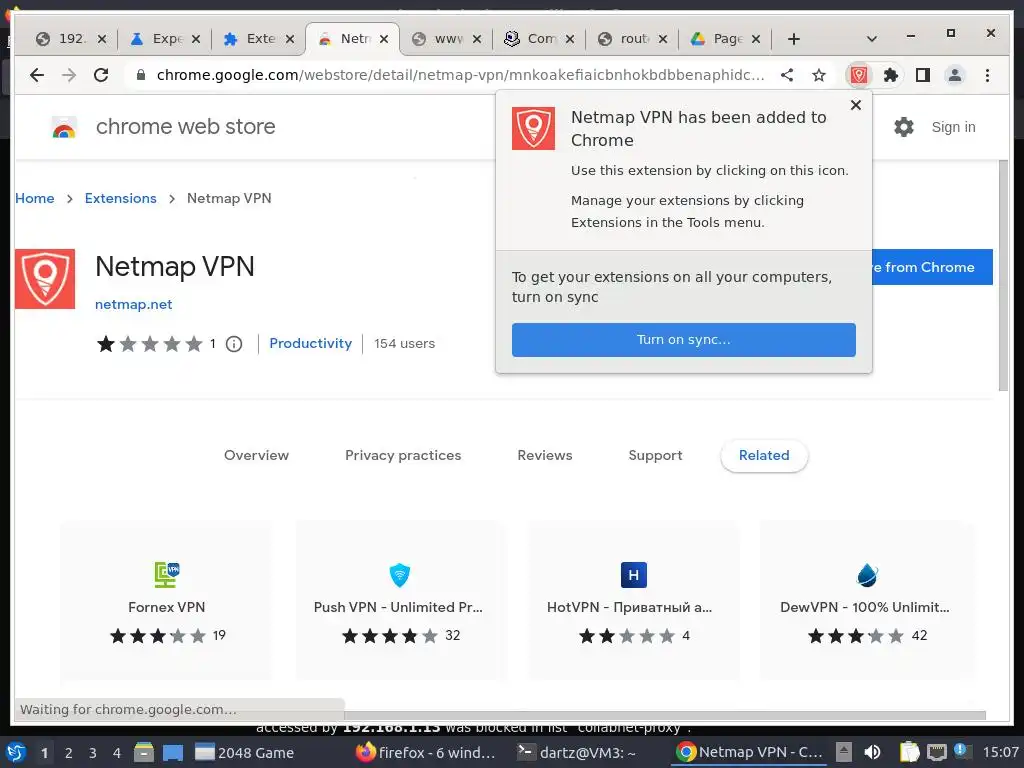The height and width of the screenshot is (768, 1024).
Task: Click the clipboard tray icon
Action: pyautogui.click(x=909, y=753)
